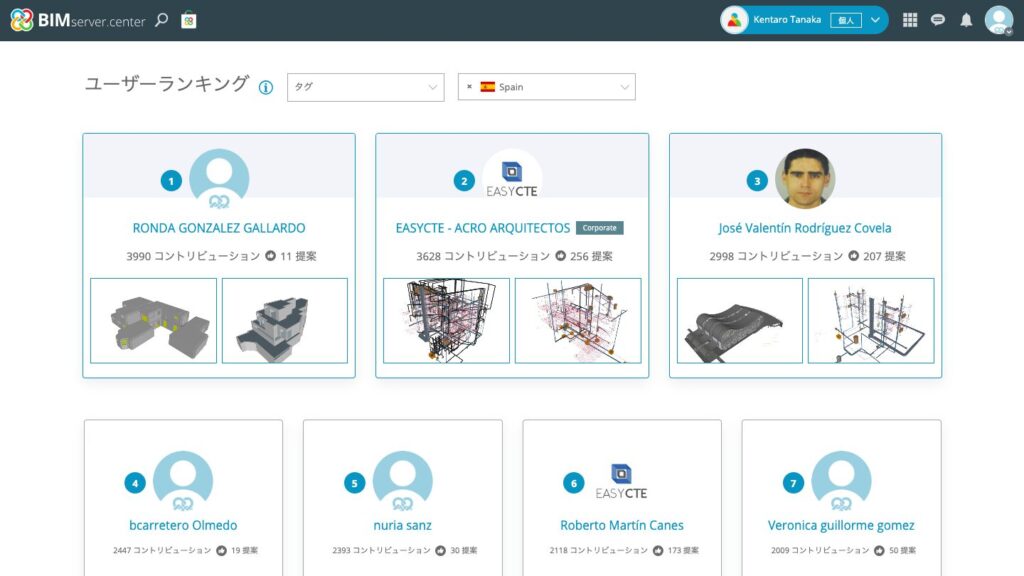Open EASYCTE's red piping layout thumbnail

click(x=578, y=321)
